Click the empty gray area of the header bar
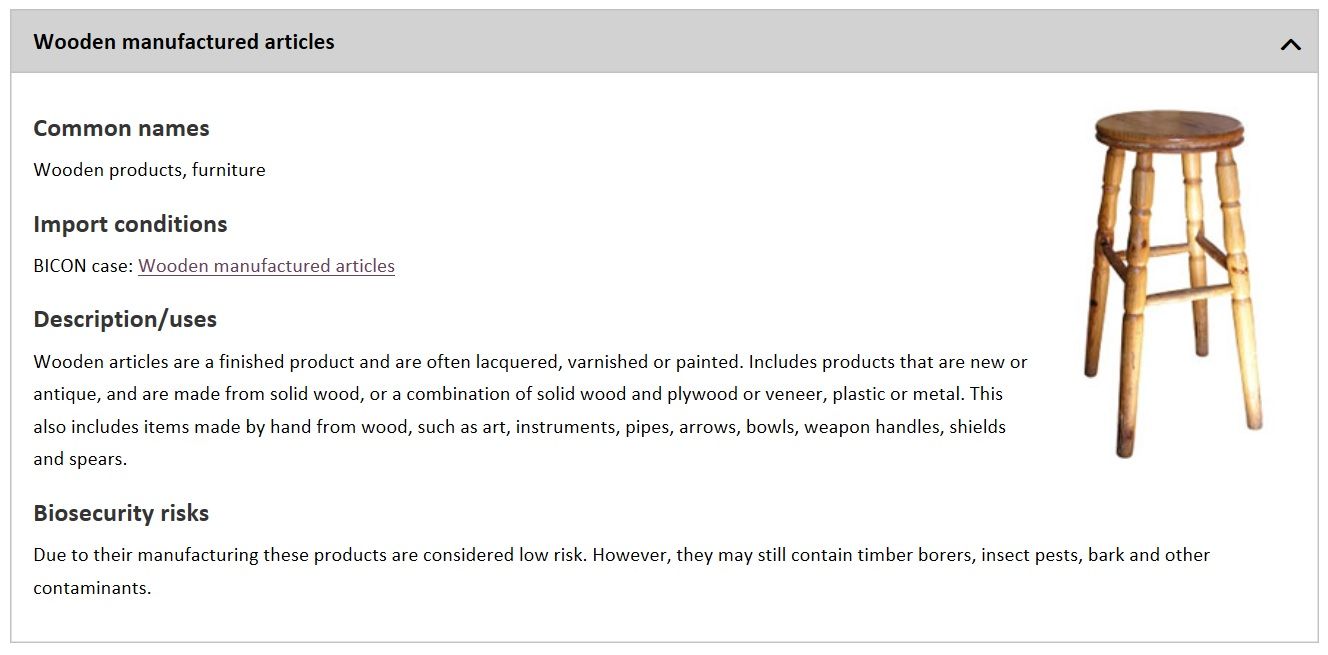This screenshot has height=655, width=1328. coord(800,42)
